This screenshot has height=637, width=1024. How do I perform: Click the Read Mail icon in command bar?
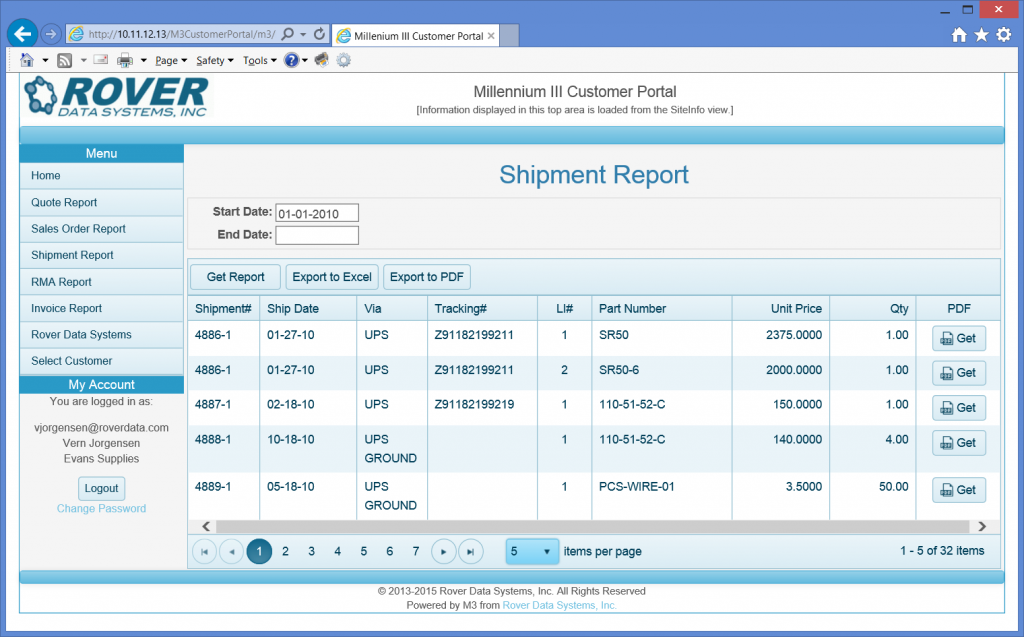coord(101,60)
